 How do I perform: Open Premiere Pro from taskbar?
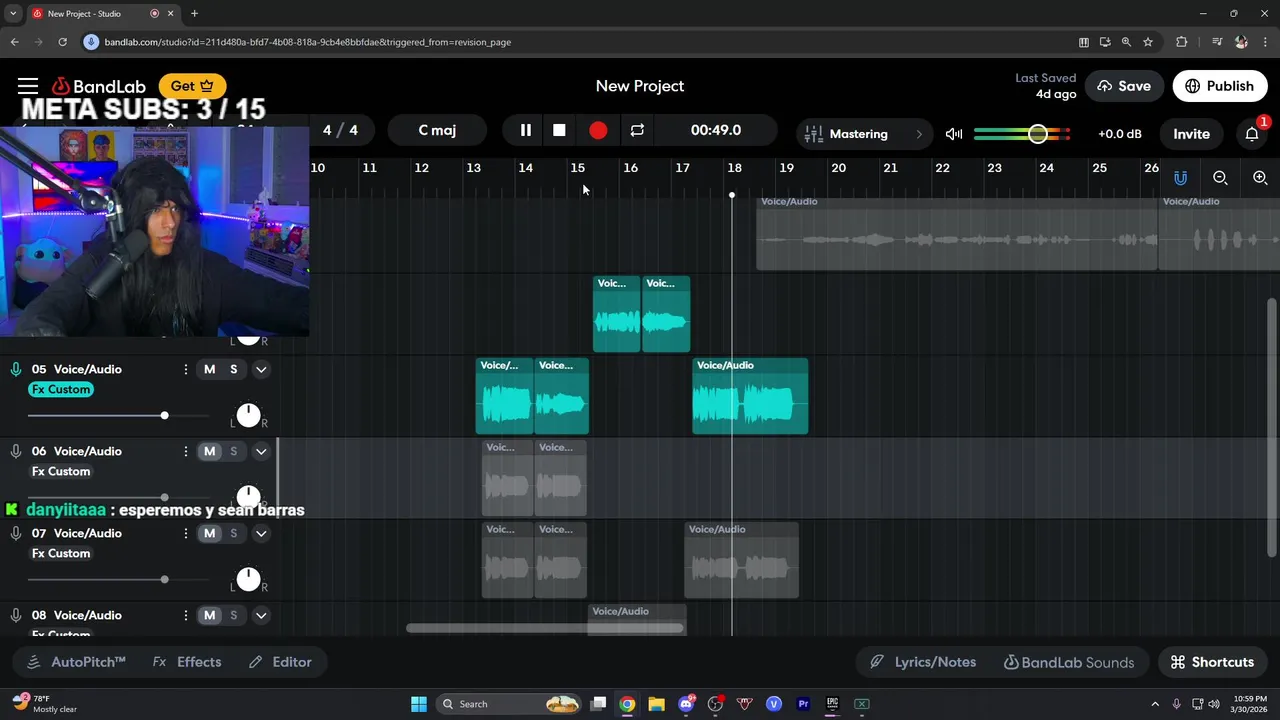click(x=803, y=704)
